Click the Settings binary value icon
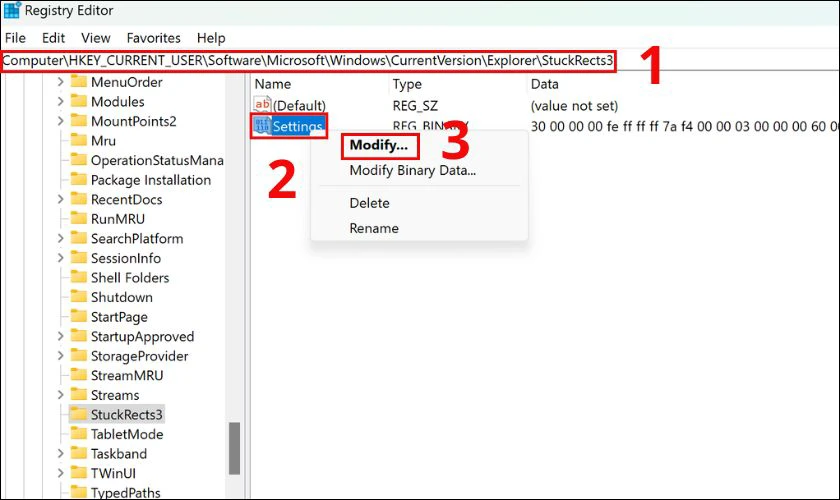840x500 pixels. pyautogui.click(x=262, y=126)
